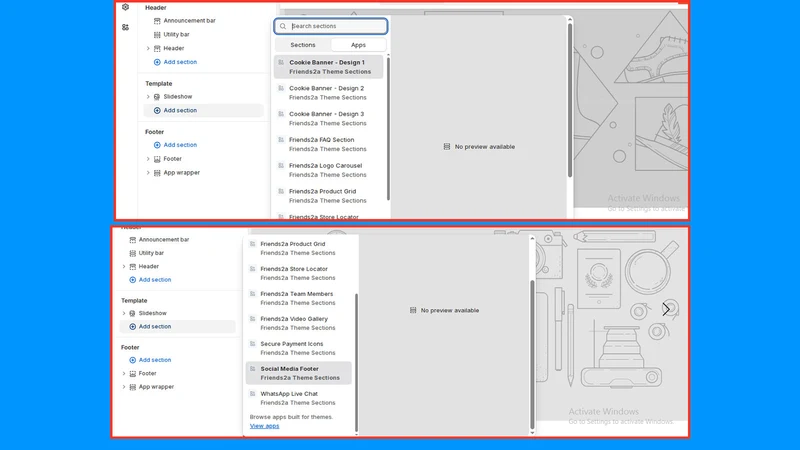Choose Friends2a Logo Carousel entry
The height and width of the screenshot is (450, 800).
point(329,170)
